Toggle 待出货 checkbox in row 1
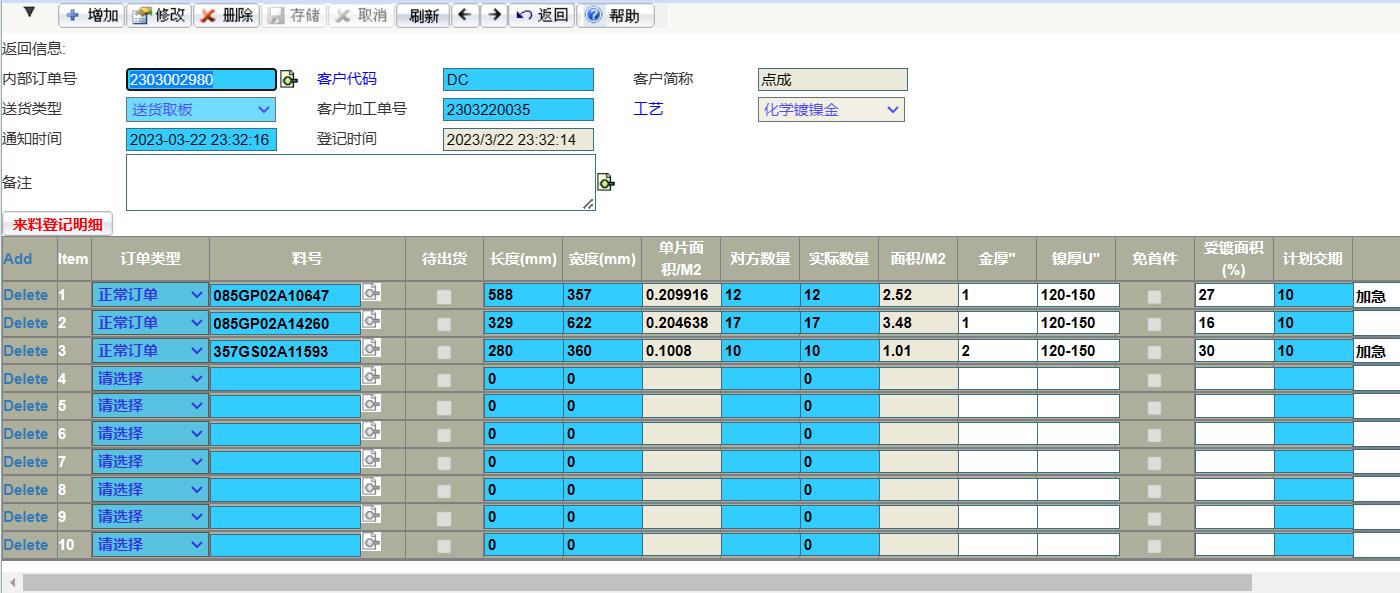Screen dimensions: 1400x593 click(444, 297)
